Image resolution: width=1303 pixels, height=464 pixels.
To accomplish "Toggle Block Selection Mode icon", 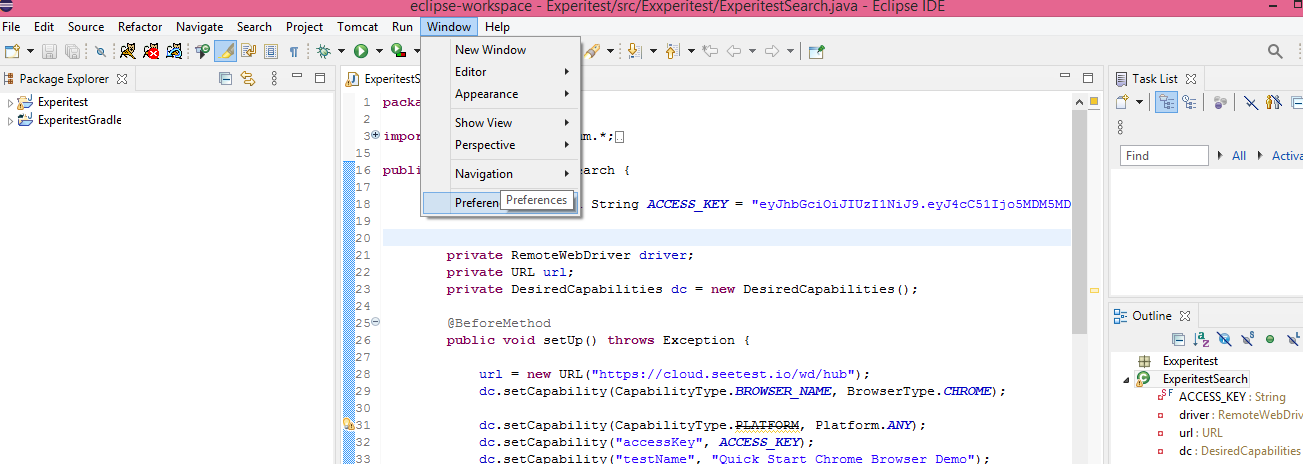I will point(270,51).
